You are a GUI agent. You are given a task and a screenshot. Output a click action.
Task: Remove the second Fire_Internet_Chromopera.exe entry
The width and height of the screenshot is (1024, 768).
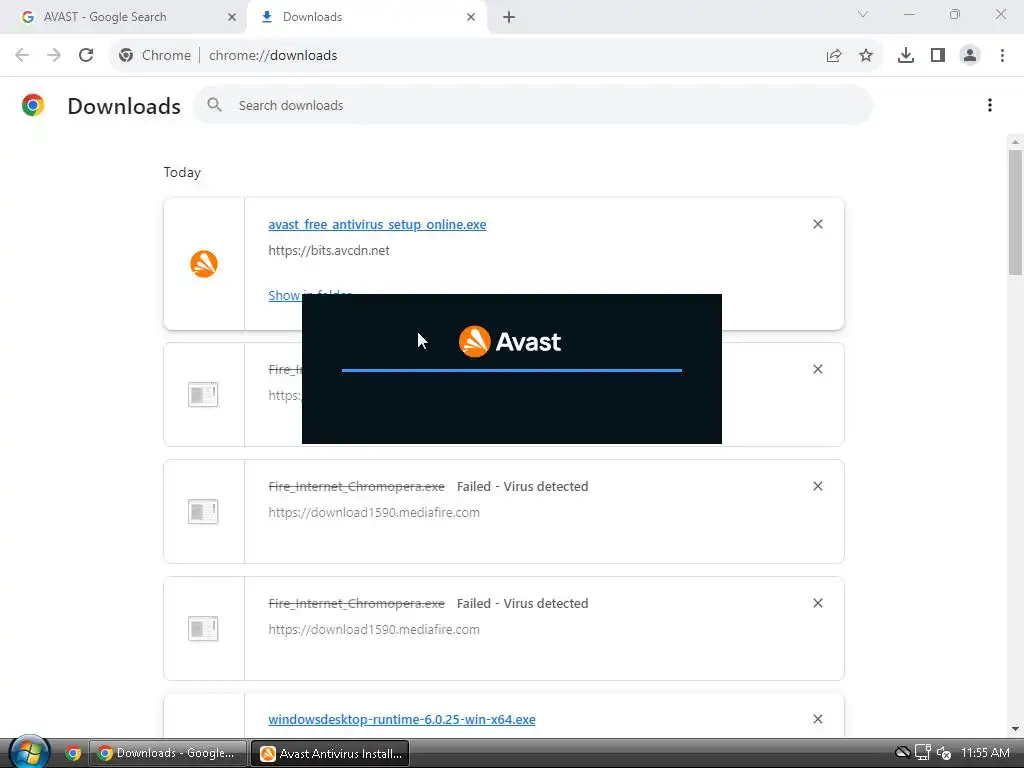click(818, 486)
